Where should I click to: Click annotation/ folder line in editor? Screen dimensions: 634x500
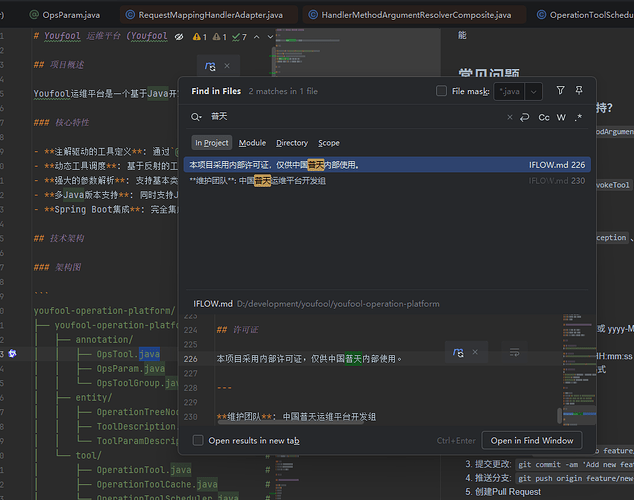(104, 340)
